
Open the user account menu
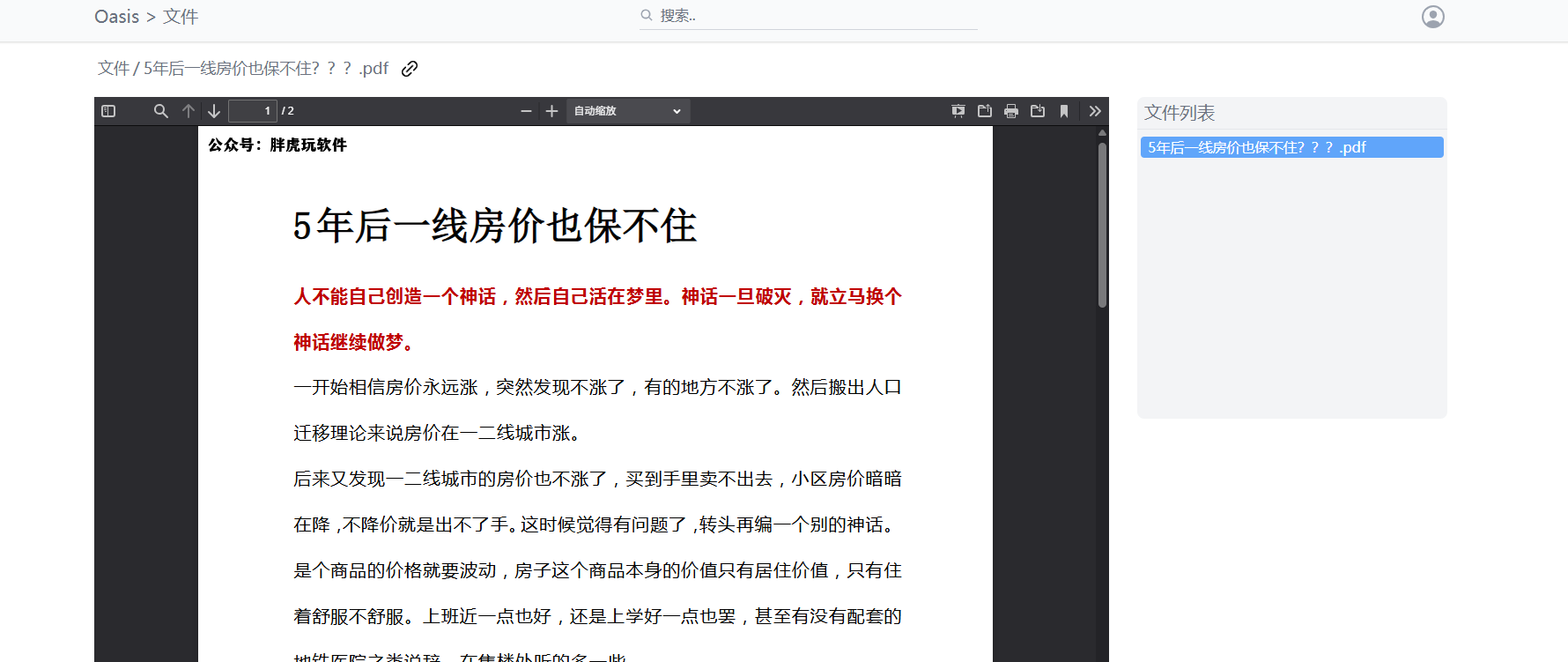point(1433,17)
